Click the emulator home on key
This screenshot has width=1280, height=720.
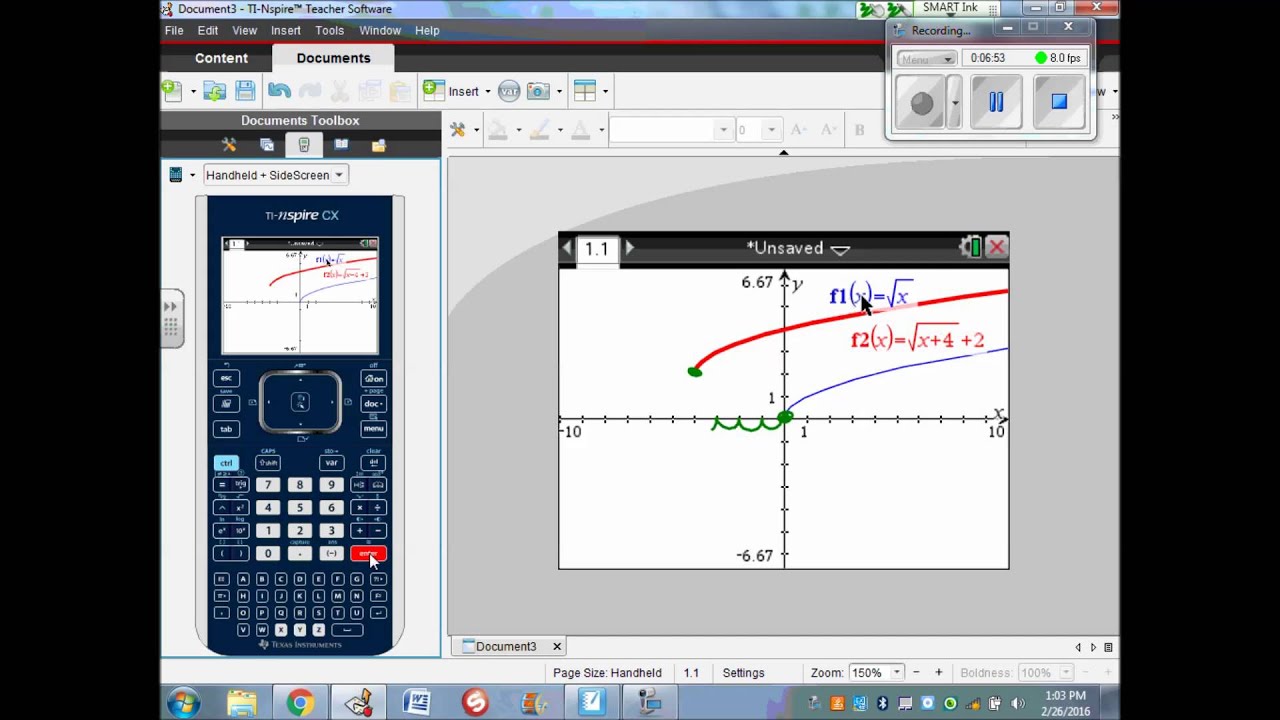(374, 379)
